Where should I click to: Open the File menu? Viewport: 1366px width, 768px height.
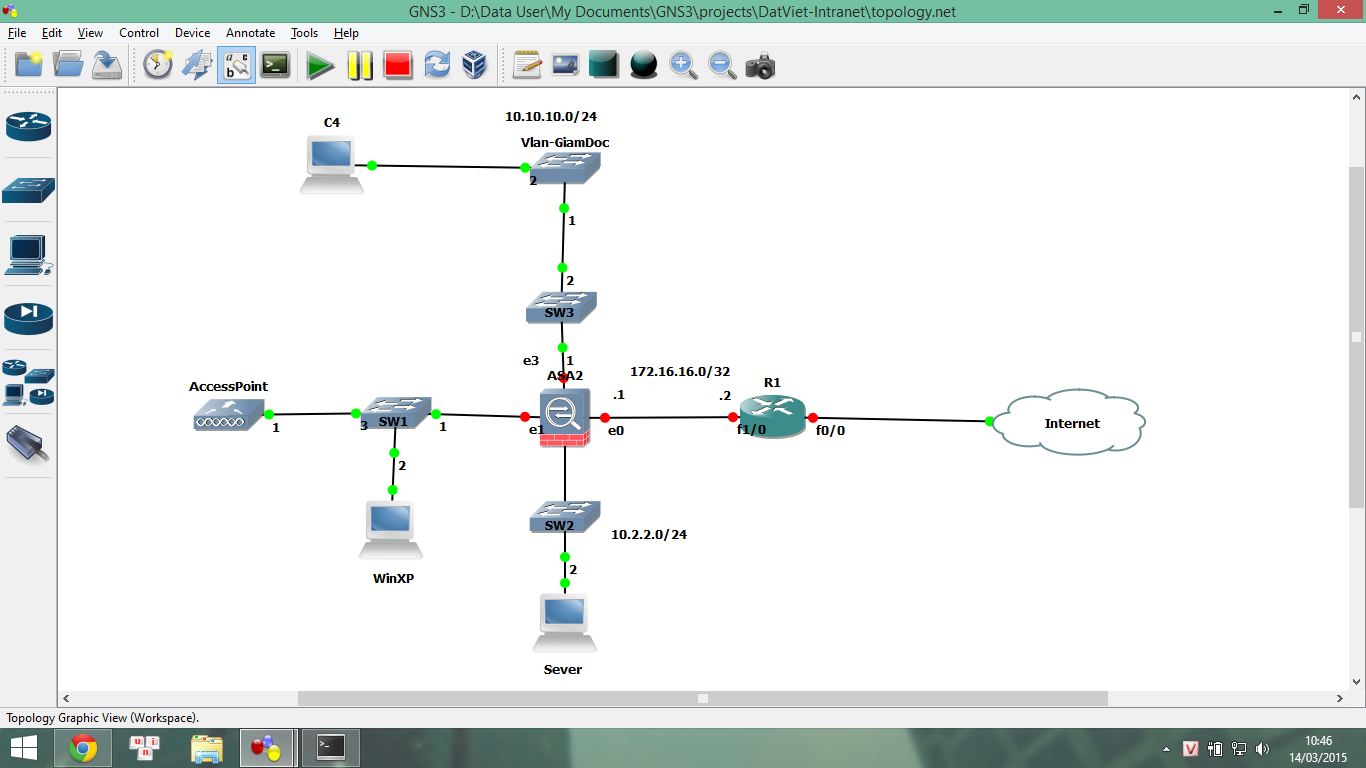[17, 33]
